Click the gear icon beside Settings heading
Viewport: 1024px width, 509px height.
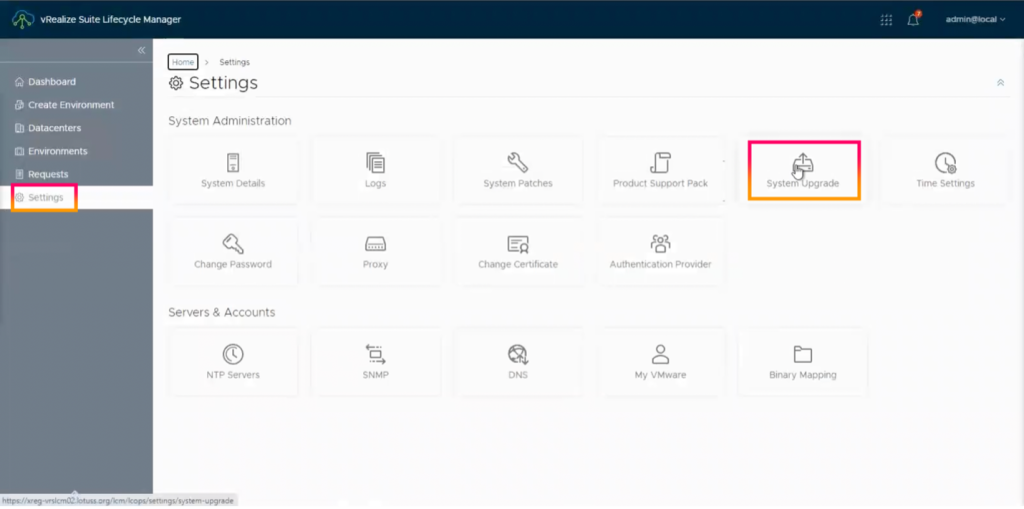pos(176,84)
